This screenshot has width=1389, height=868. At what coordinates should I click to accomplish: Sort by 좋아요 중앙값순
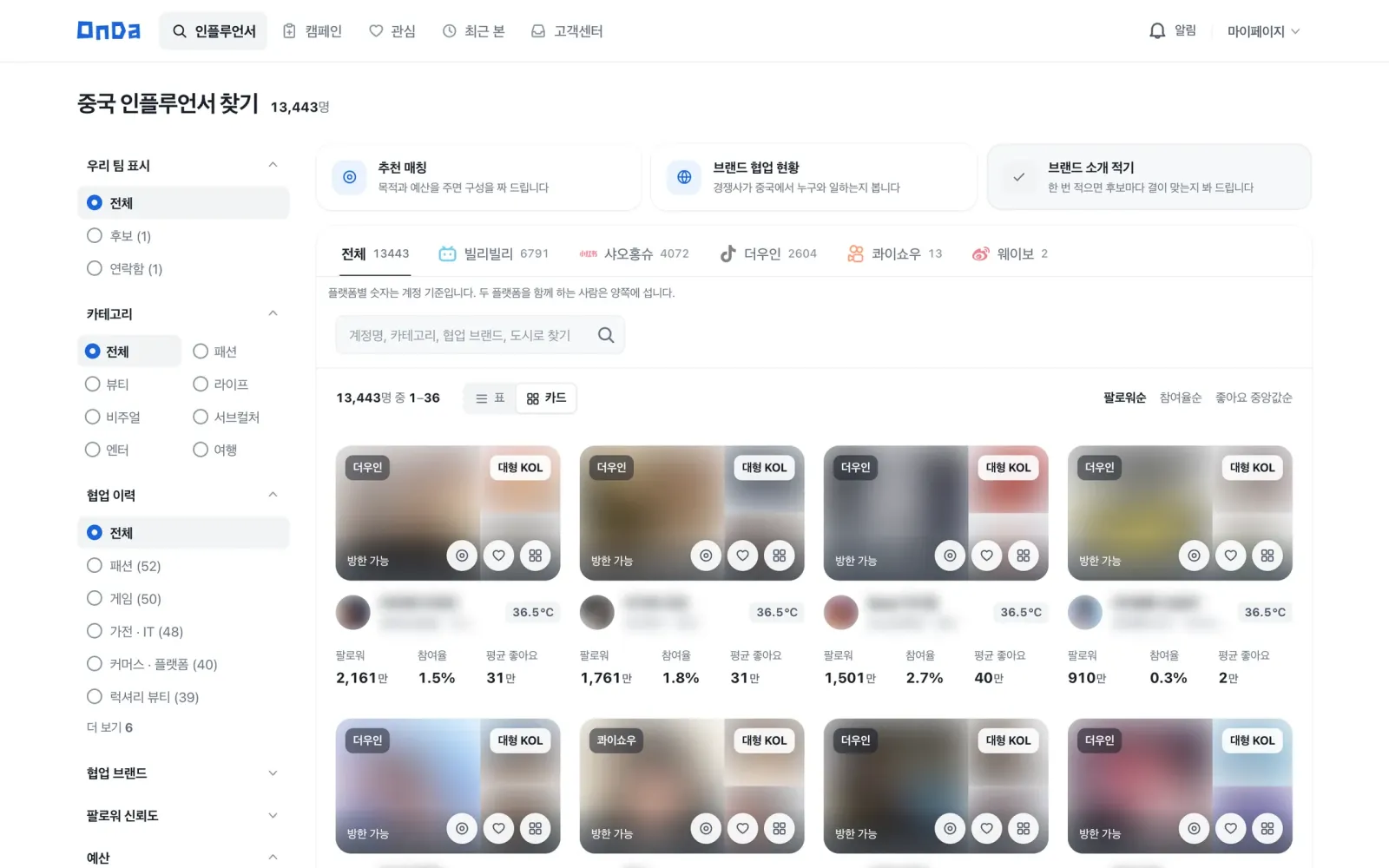pos(1254,398)
